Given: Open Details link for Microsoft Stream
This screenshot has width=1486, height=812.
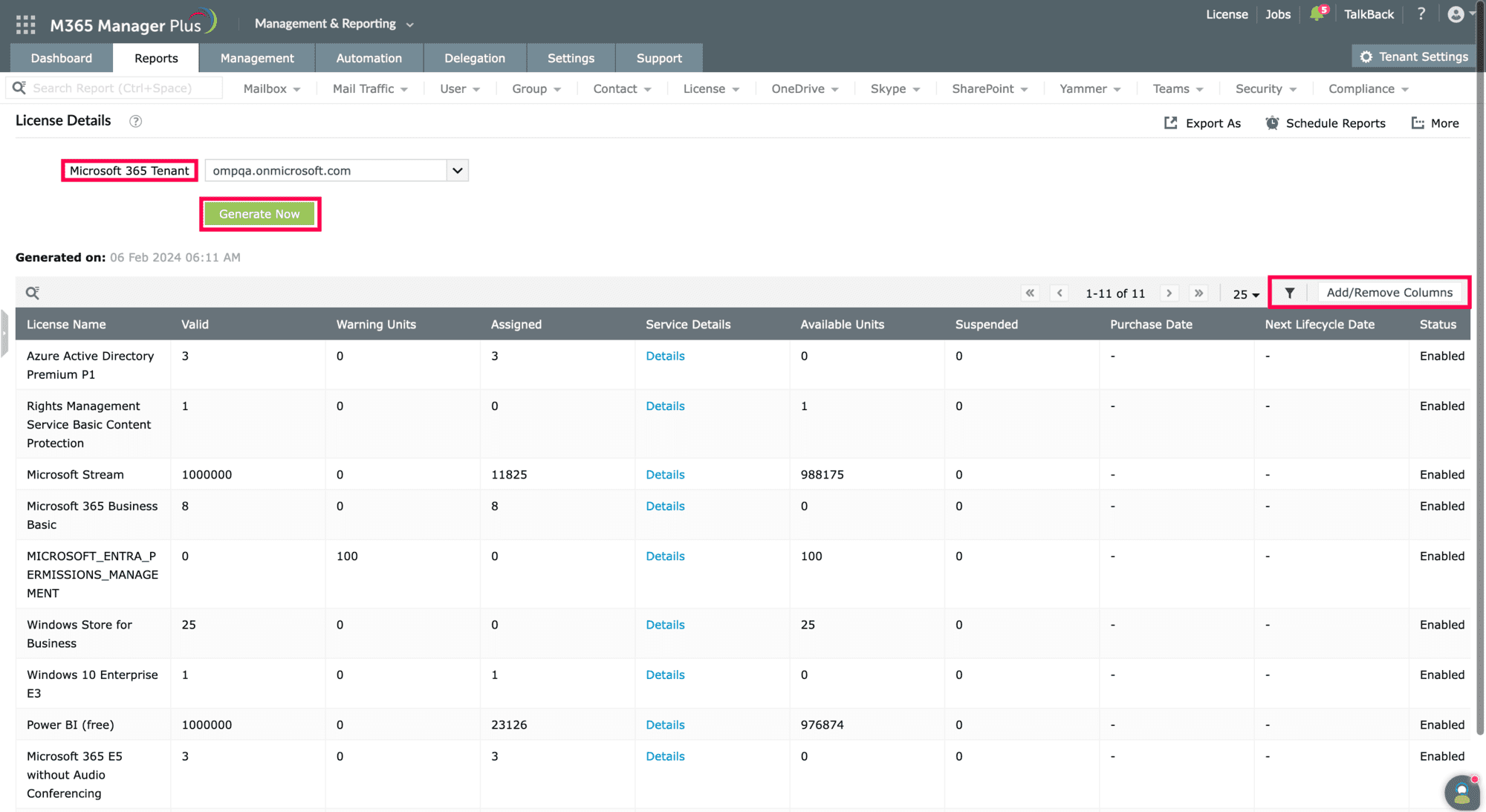Looking at the screenshot, I should 665,475.
